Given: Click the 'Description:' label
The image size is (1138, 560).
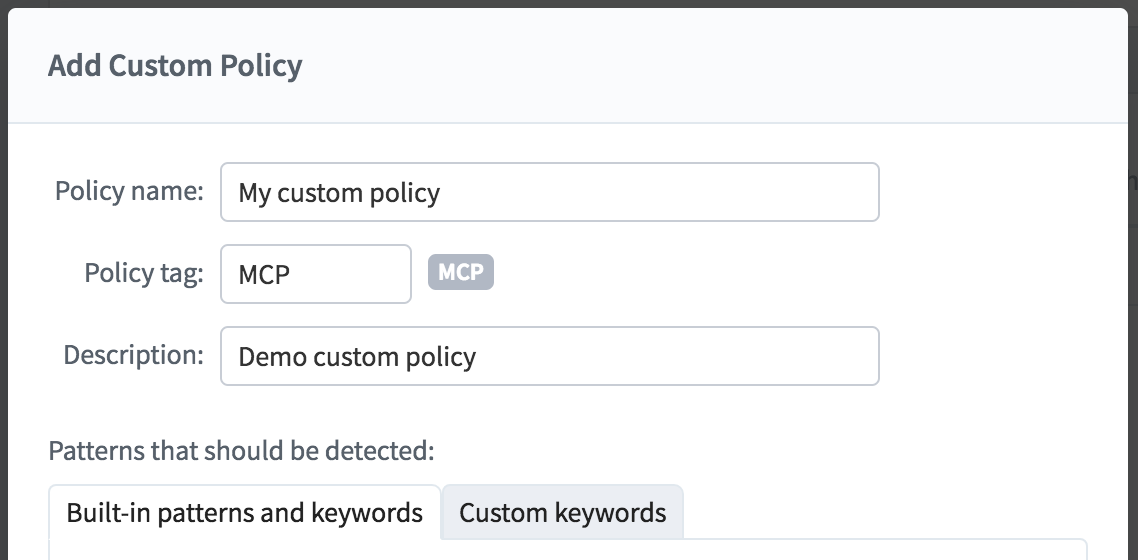Looking at the screenshot, I should (x=134, y=355).
